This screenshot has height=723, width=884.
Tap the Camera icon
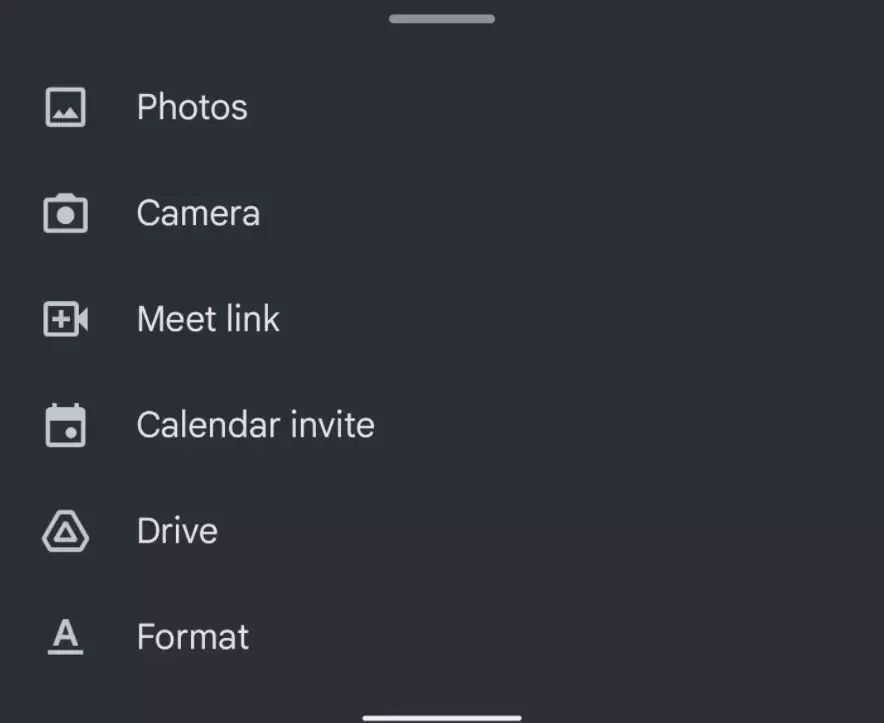coord(66,214)
